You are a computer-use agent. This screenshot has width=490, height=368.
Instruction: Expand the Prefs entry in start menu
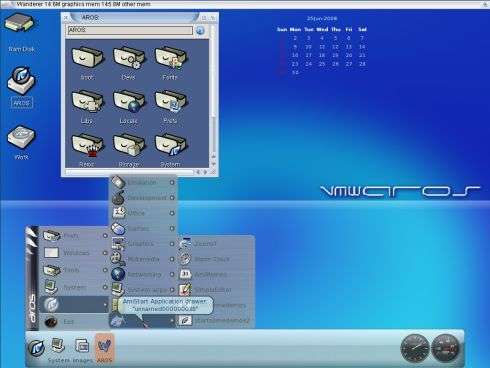pos(75,236)
